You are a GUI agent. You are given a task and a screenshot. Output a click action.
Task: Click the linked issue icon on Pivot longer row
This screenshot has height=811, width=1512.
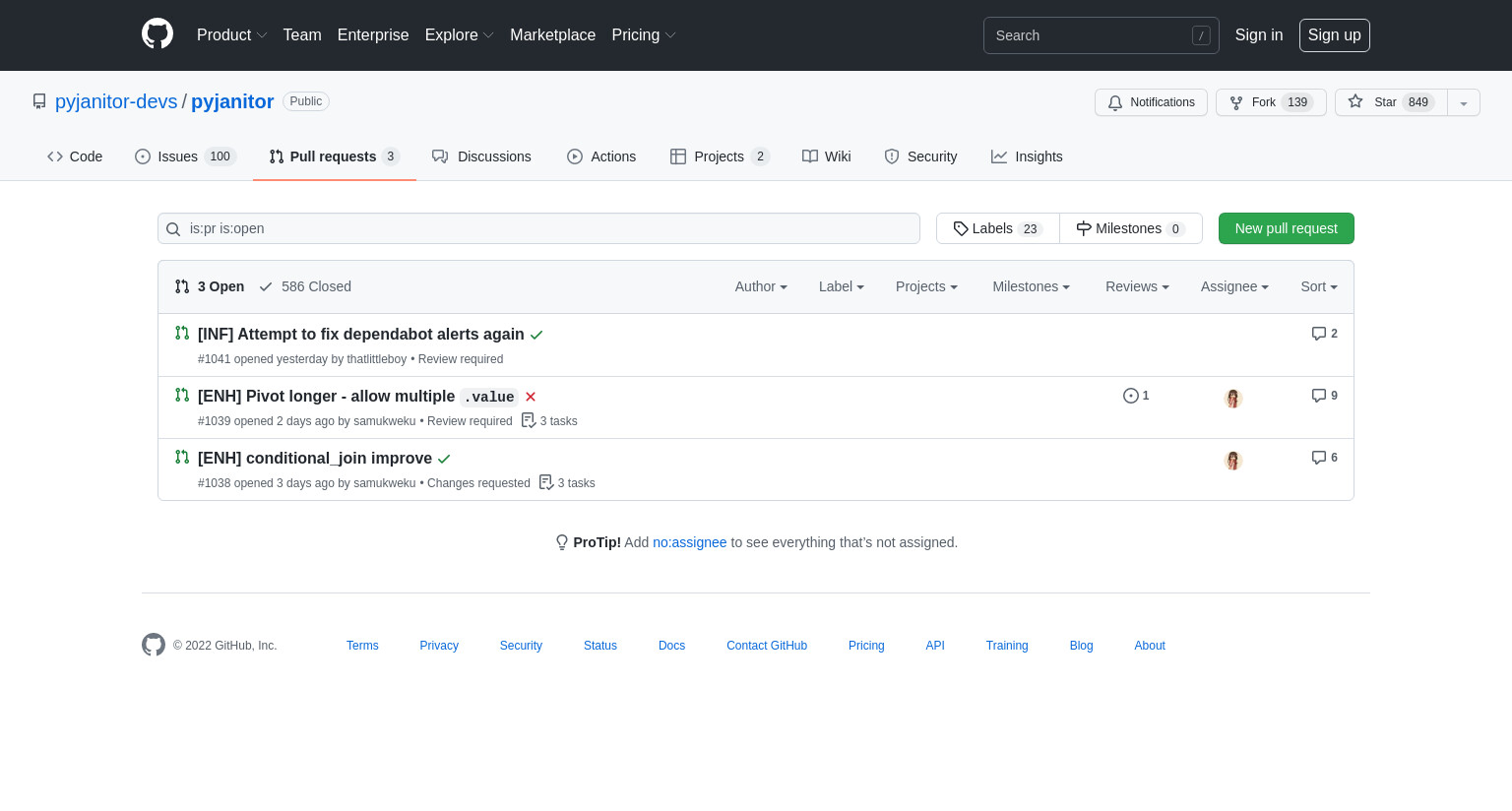(1131, 396)
